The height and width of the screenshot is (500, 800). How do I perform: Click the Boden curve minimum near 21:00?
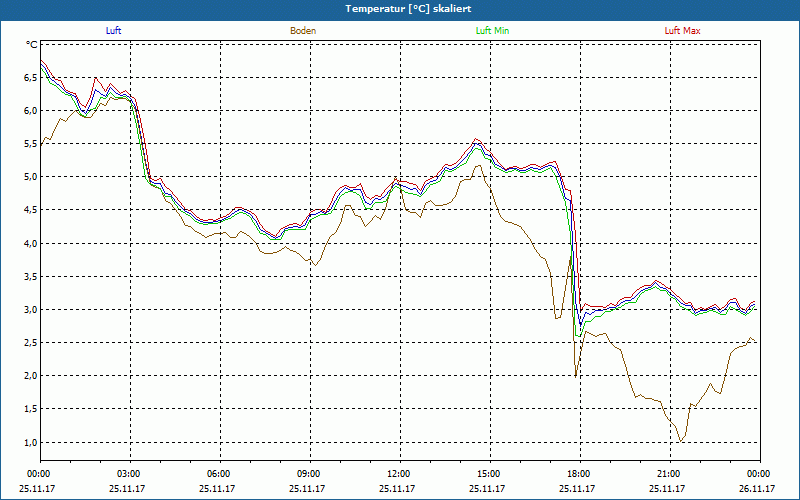point(681,441)
